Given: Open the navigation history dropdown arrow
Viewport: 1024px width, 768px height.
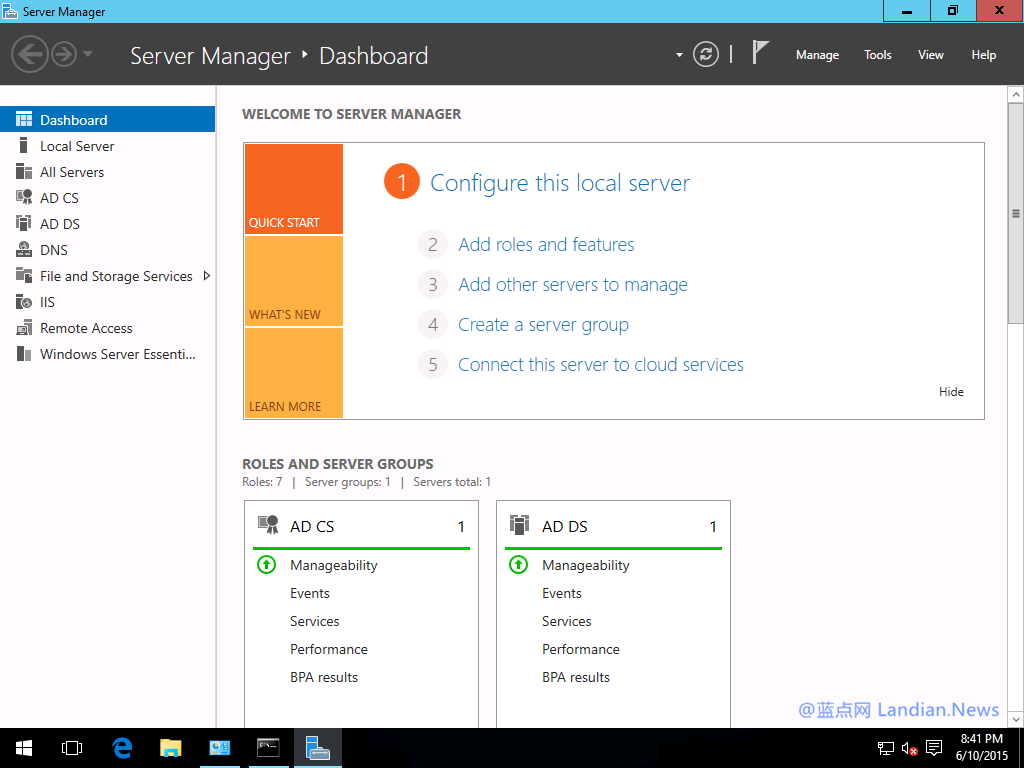Looking at the screenshot, I should (x=86, y=56).
